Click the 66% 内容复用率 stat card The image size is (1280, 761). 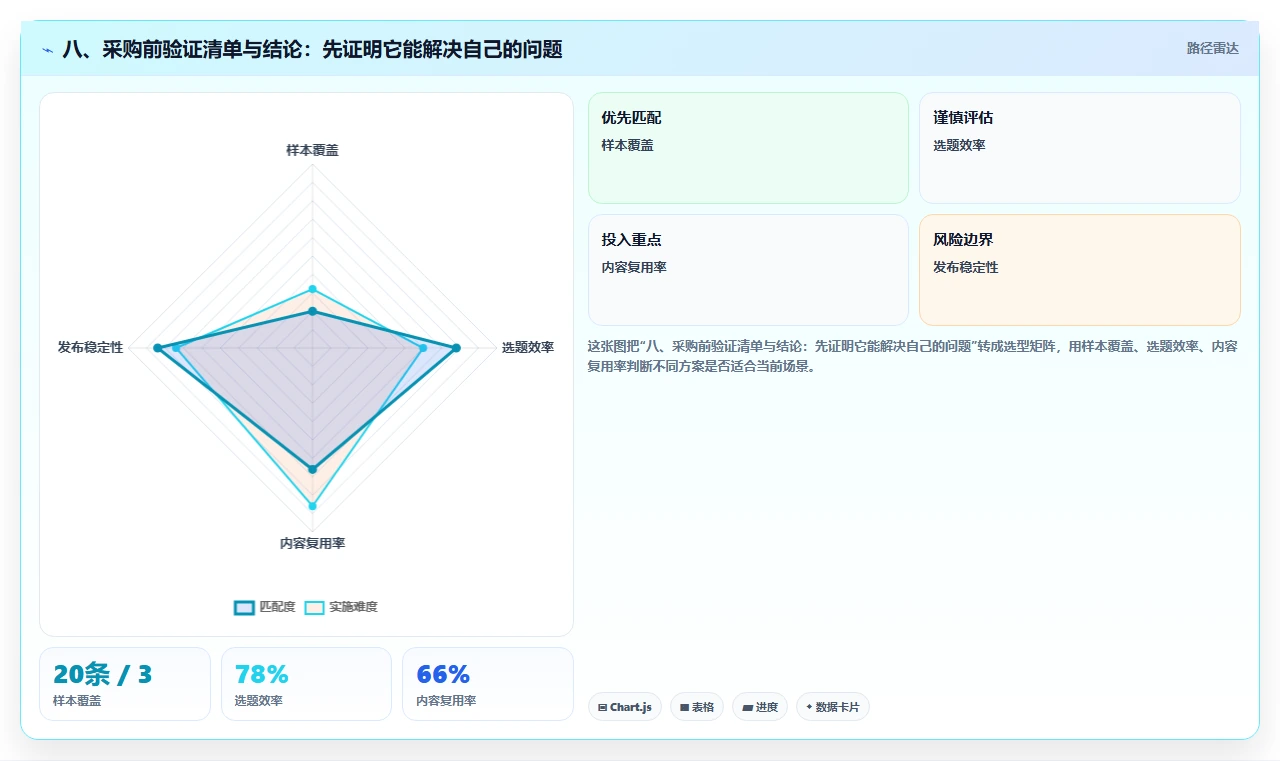[488, 684]
